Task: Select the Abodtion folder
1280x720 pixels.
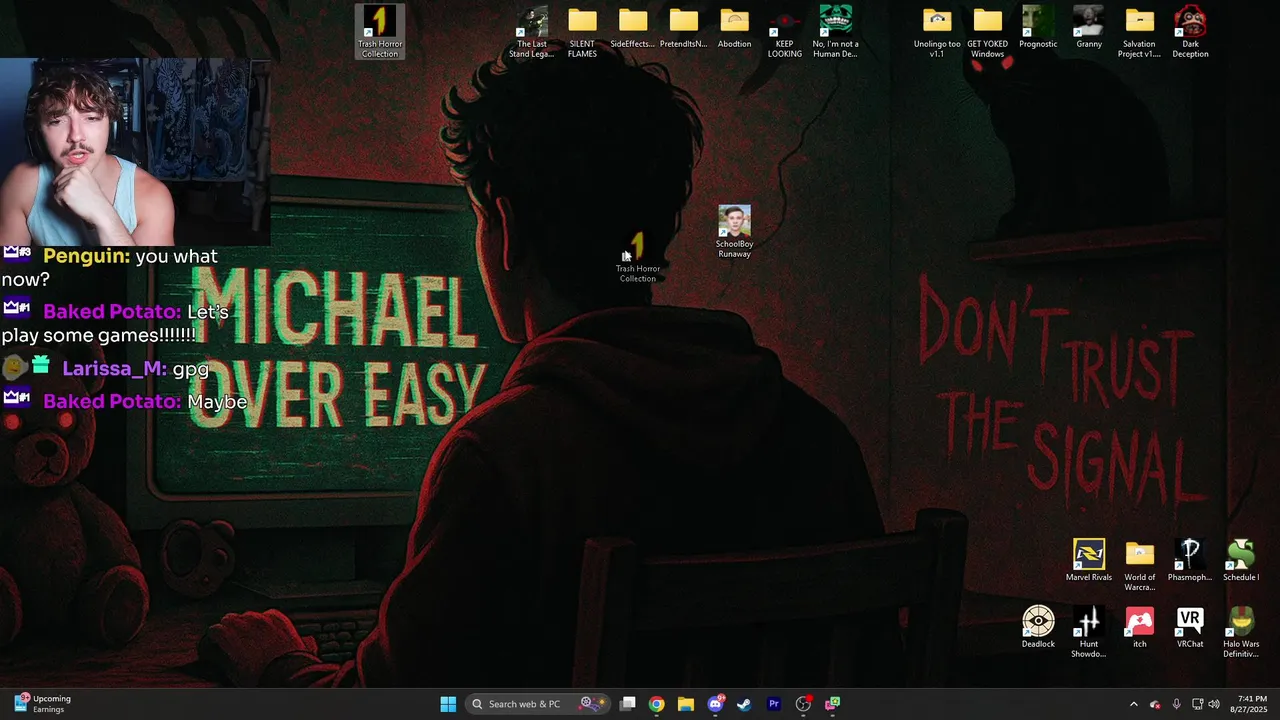Action: click(x=734, y=27)
